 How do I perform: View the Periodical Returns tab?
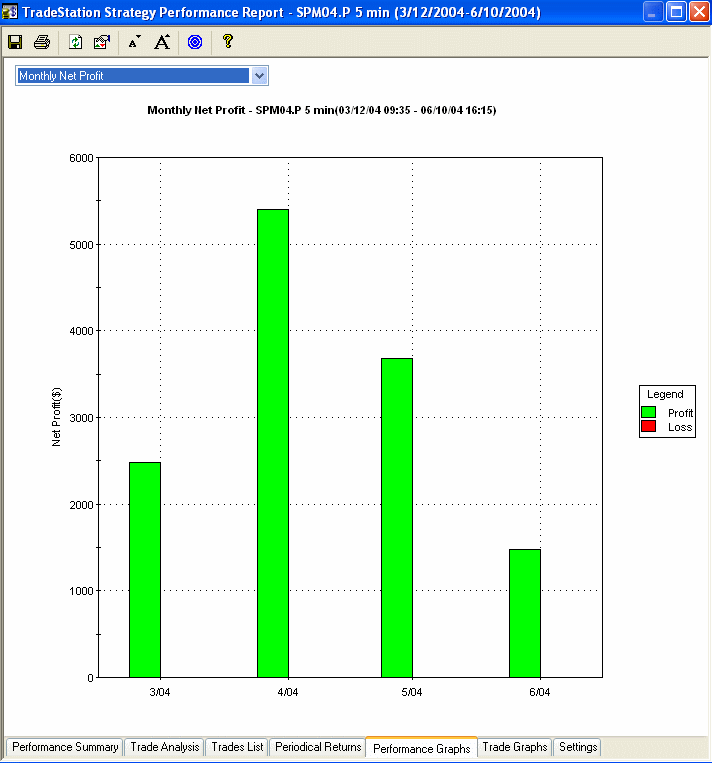[318, 746]
